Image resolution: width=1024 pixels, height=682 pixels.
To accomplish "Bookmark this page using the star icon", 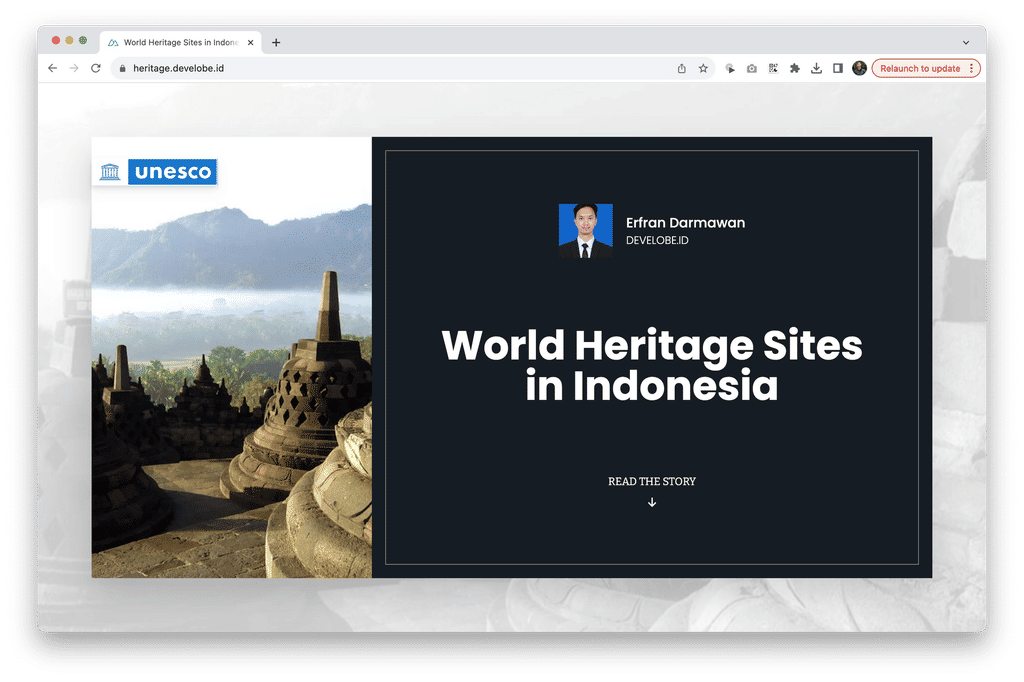I will [x=703, y=68].
